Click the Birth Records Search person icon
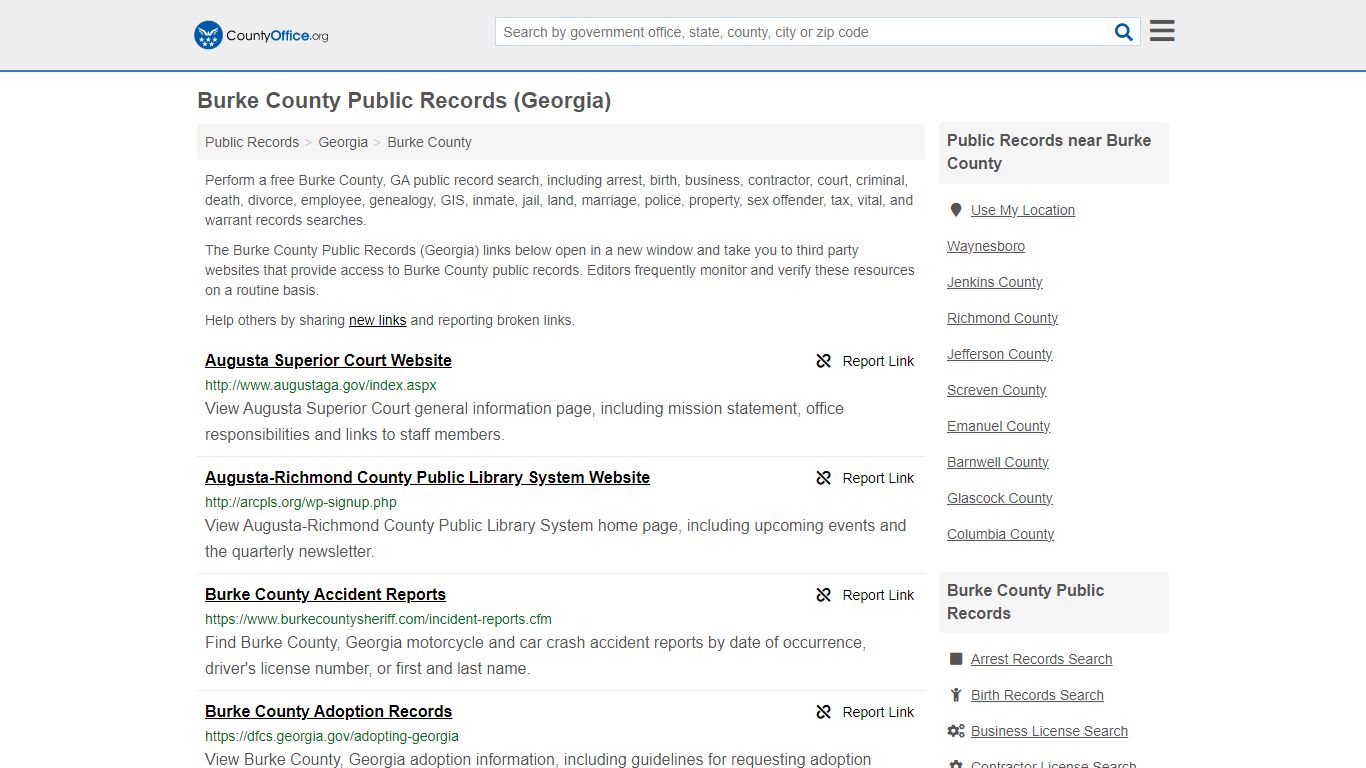1366x768 pixels. (956, 695)
